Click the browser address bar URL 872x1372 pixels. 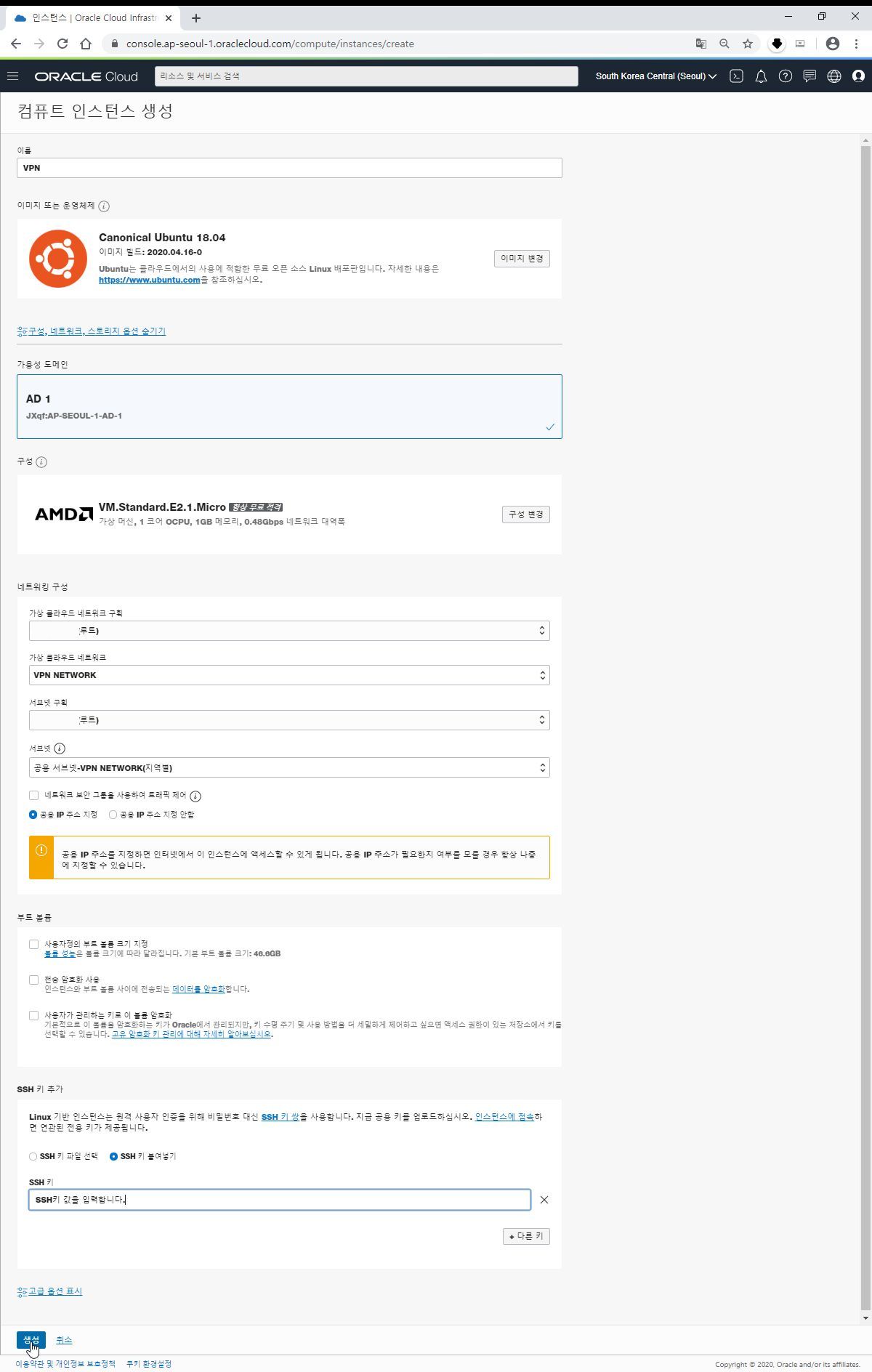coord(270,44)
